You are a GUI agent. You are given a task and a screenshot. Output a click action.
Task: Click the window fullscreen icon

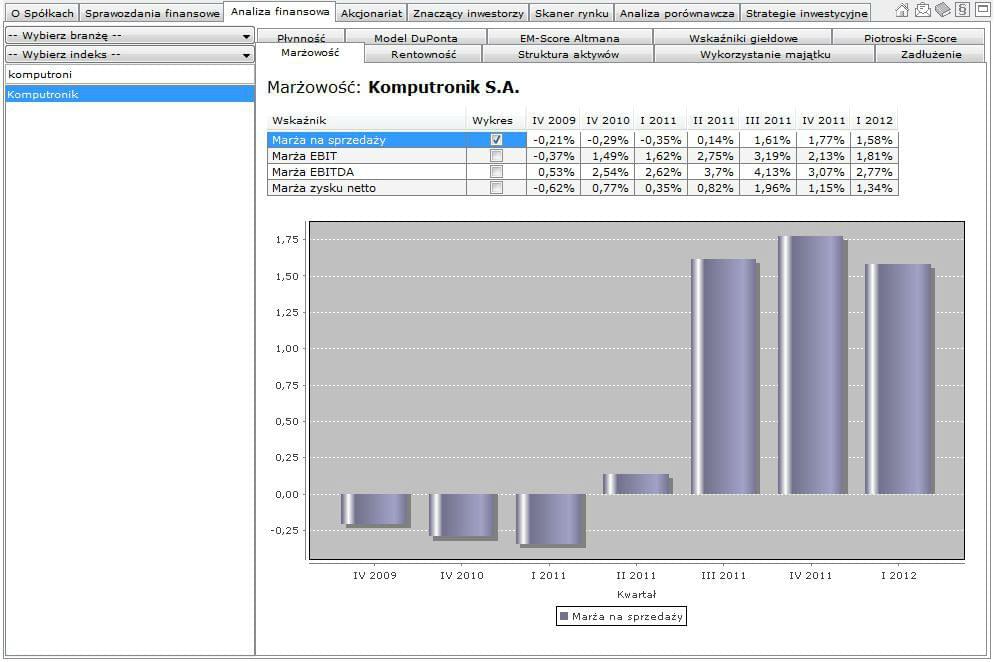click(x=982, y=10)
